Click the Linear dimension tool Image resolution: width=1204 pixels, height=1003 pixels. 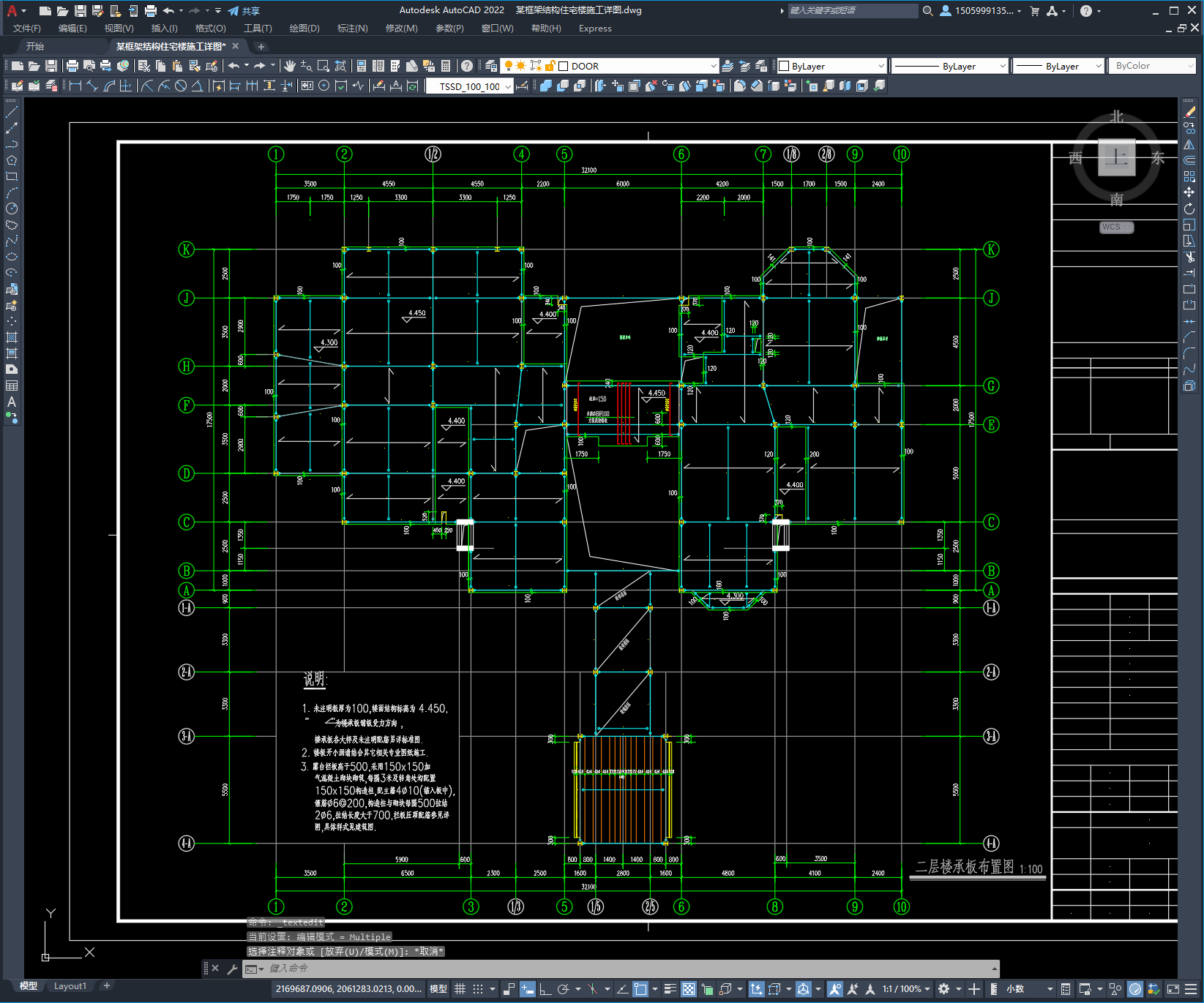coord(75,86)
